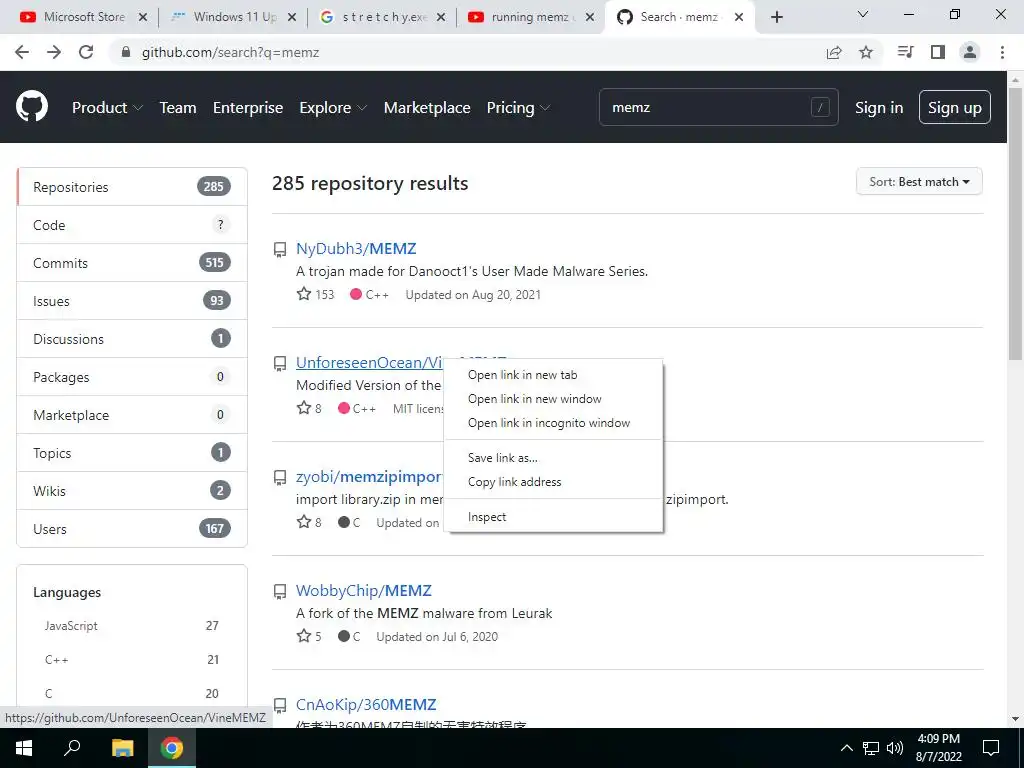Screen dimensions: 1024x768
Task: Select Repositories filter in sidebar
Action: (132, 187)
